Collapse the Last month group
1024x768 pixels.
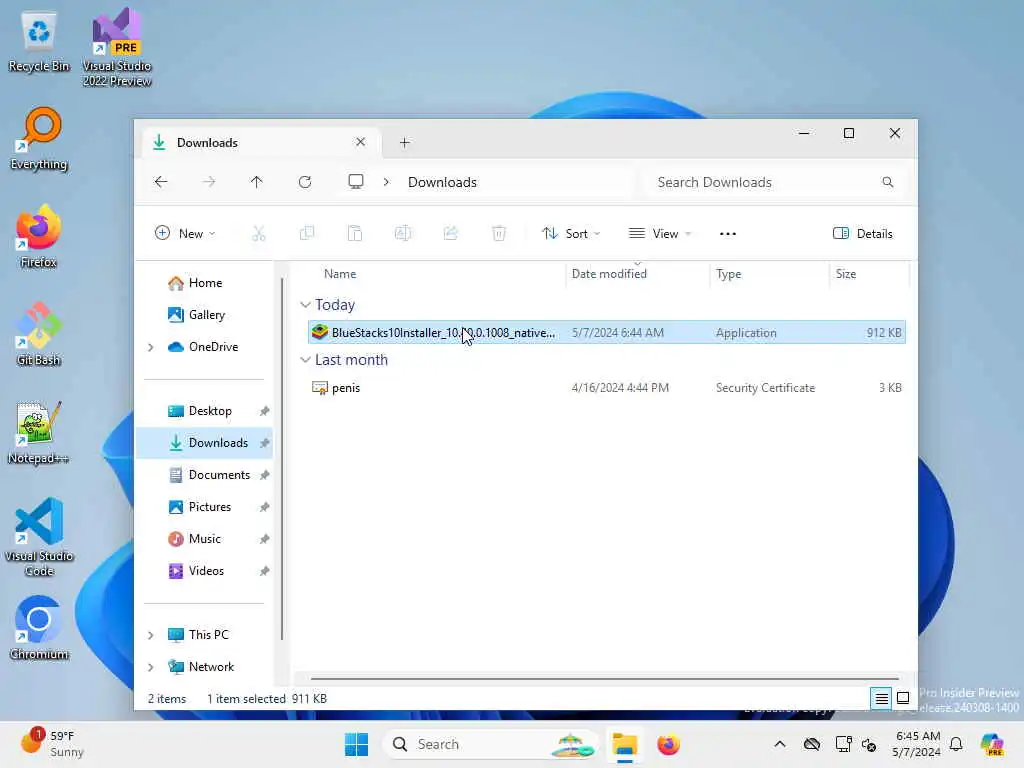[305, 360]
